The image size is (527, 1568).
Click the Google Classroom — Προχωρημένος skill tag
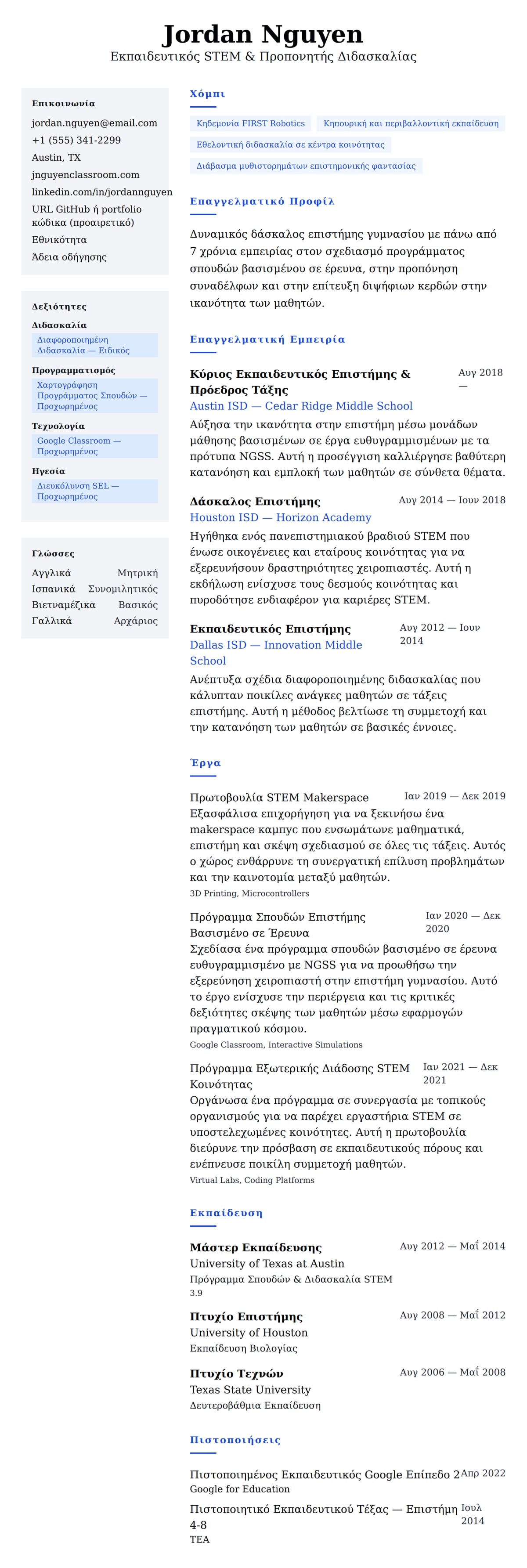(94, 446)
